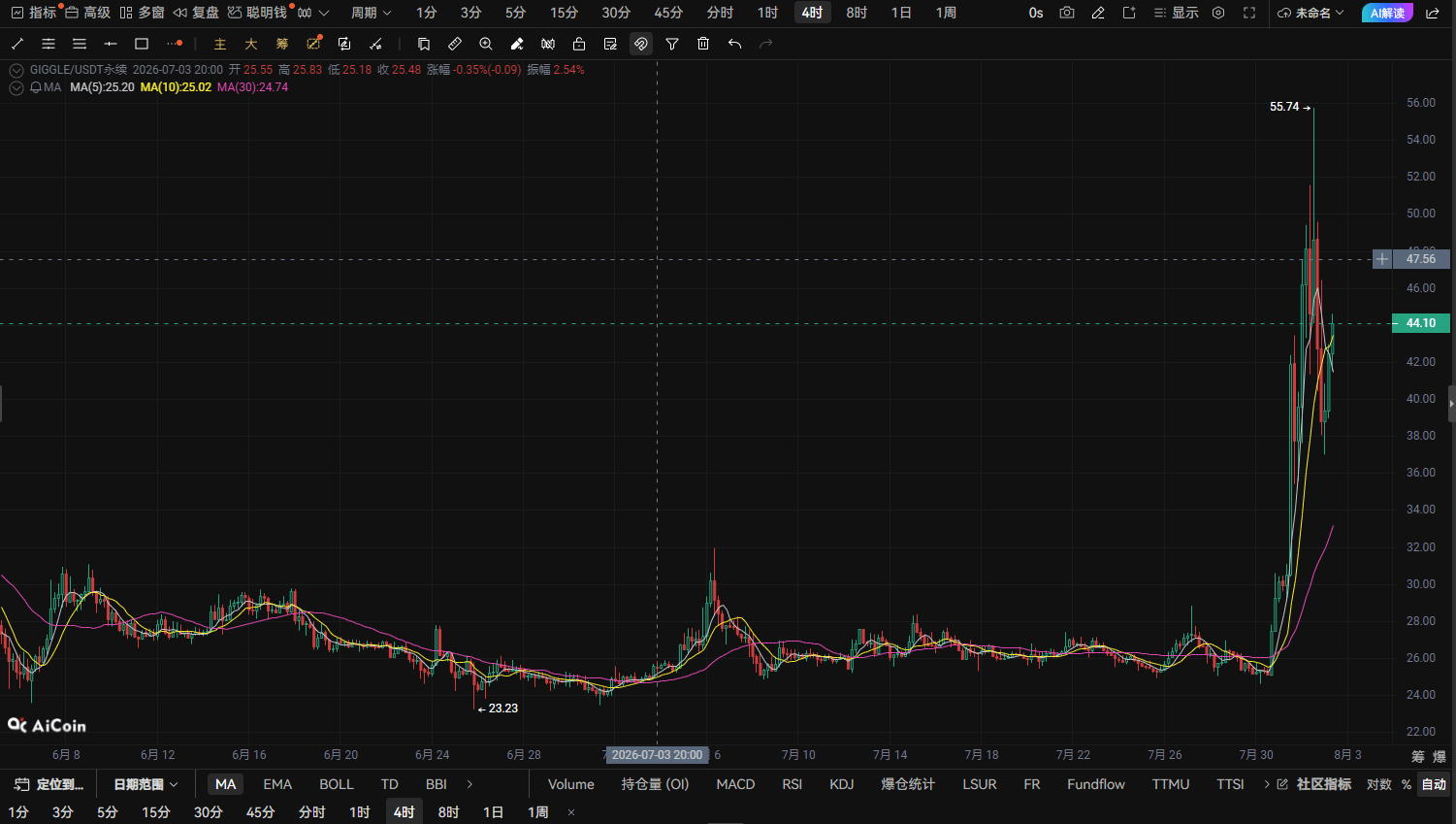Select the eraser tool
The height and width of the screenshot is (824, 1456).
(x=517, y=44)
